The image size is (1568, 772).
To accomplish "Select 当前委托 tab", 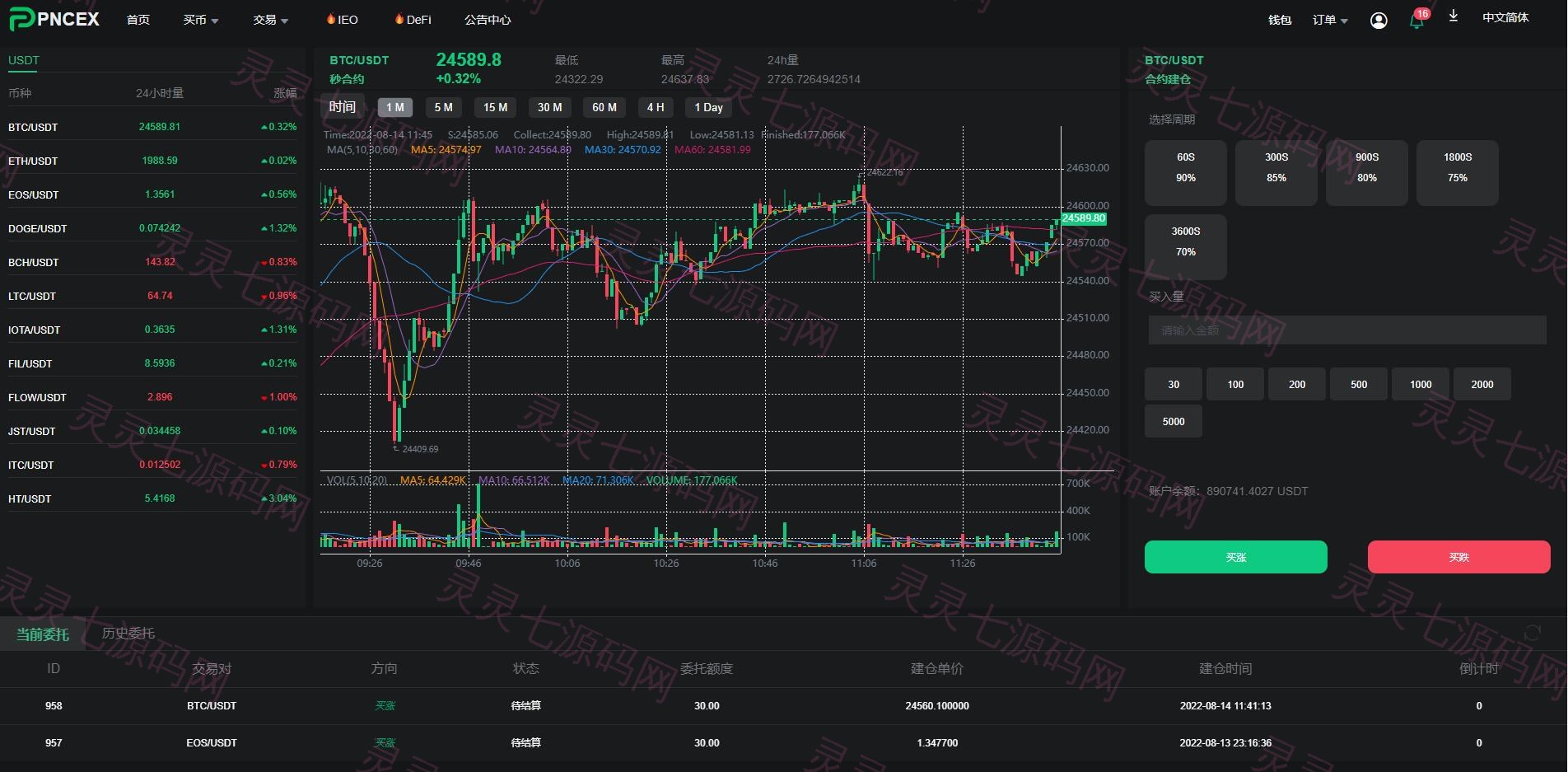I will point(43,634).
